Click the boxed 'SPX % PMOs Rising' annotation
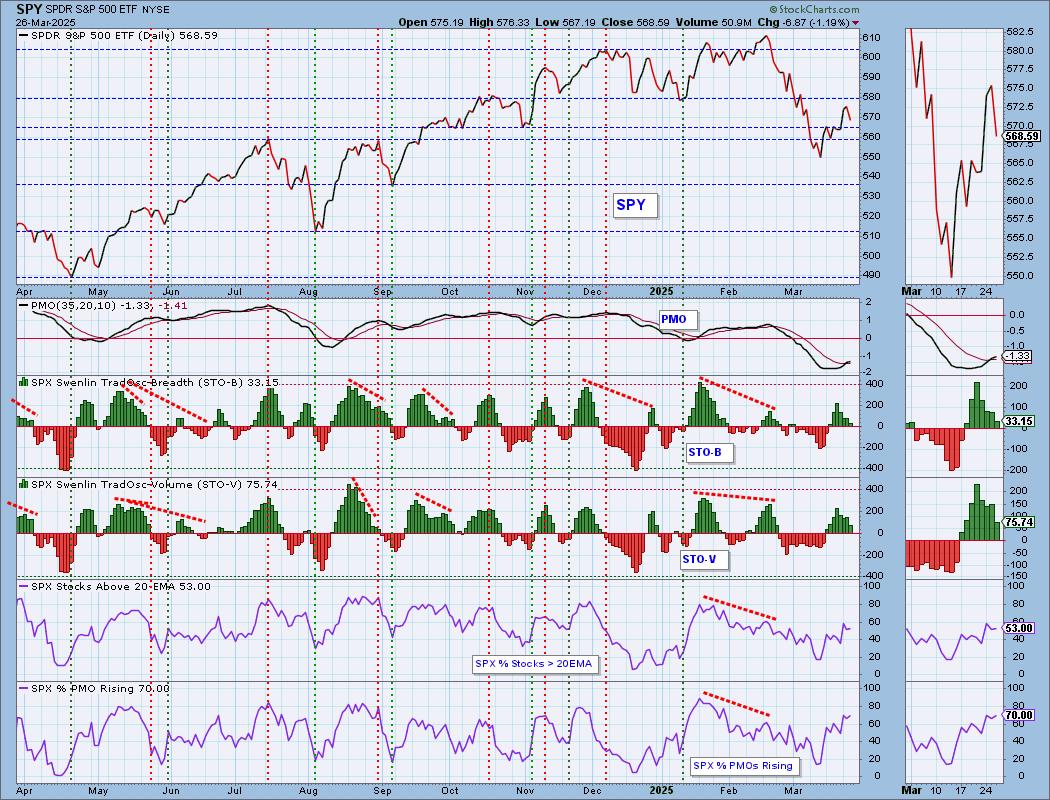 743,766
